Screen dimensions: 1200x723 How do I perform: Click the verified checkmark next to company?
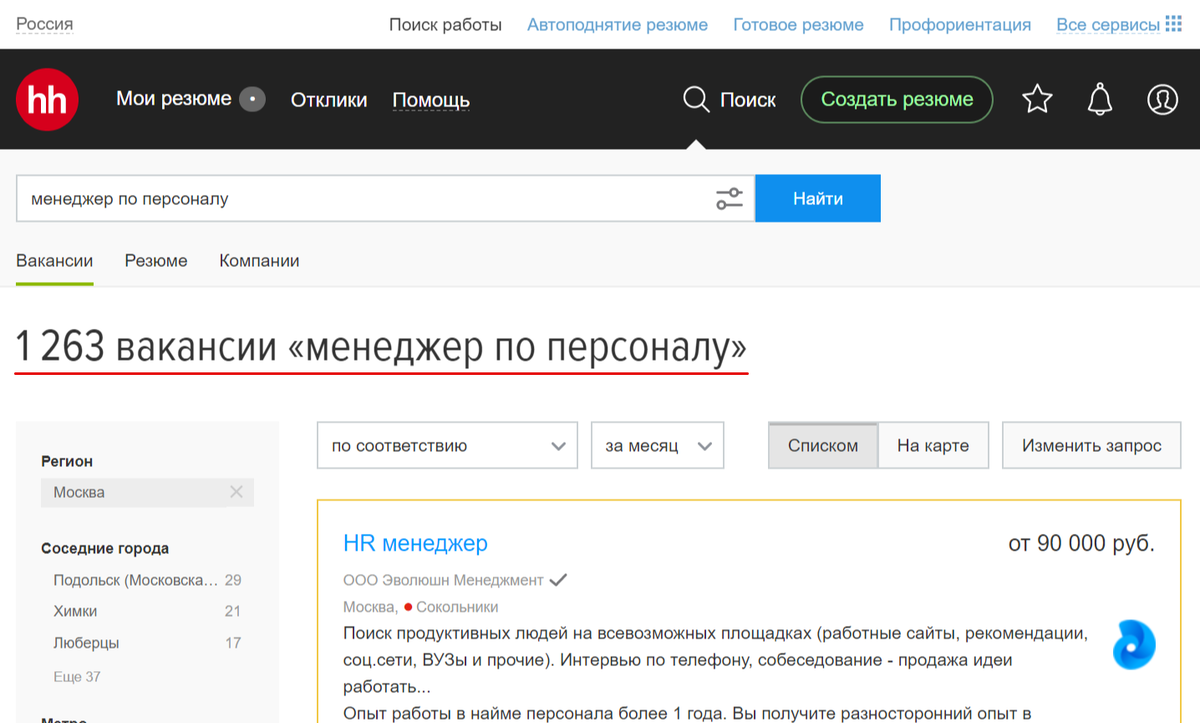(x=559, y=580)
